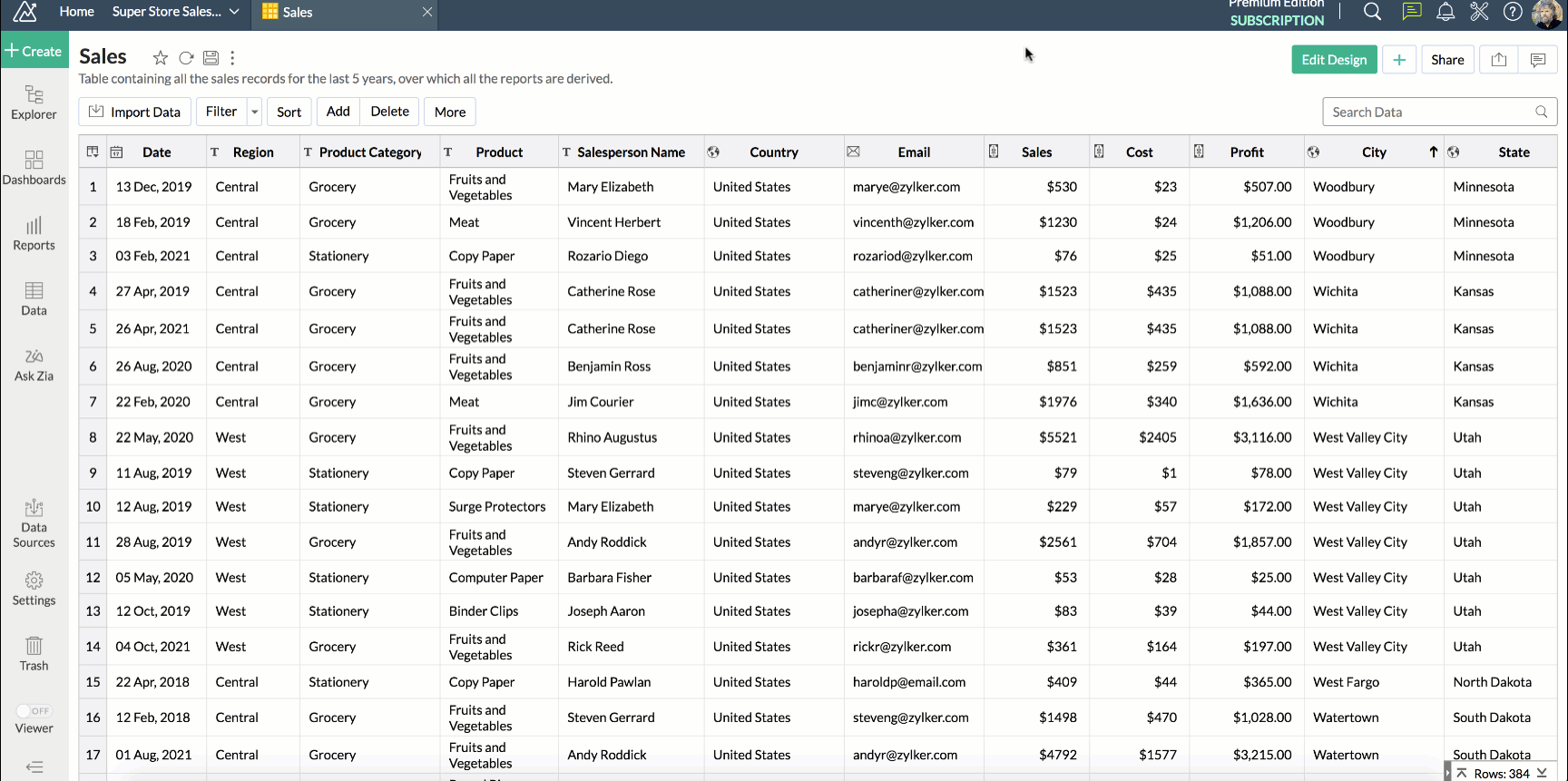
Task: Click the Share button
Action: click(x=1447, y=60)
